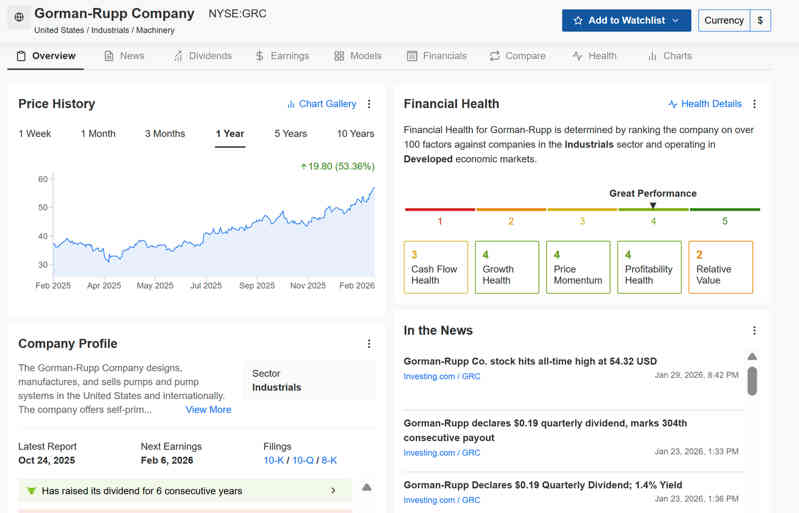The width and height of the screenshot is (799, 513).
Task: Select the 3 Months time range
Action: [x=165, y=134]
